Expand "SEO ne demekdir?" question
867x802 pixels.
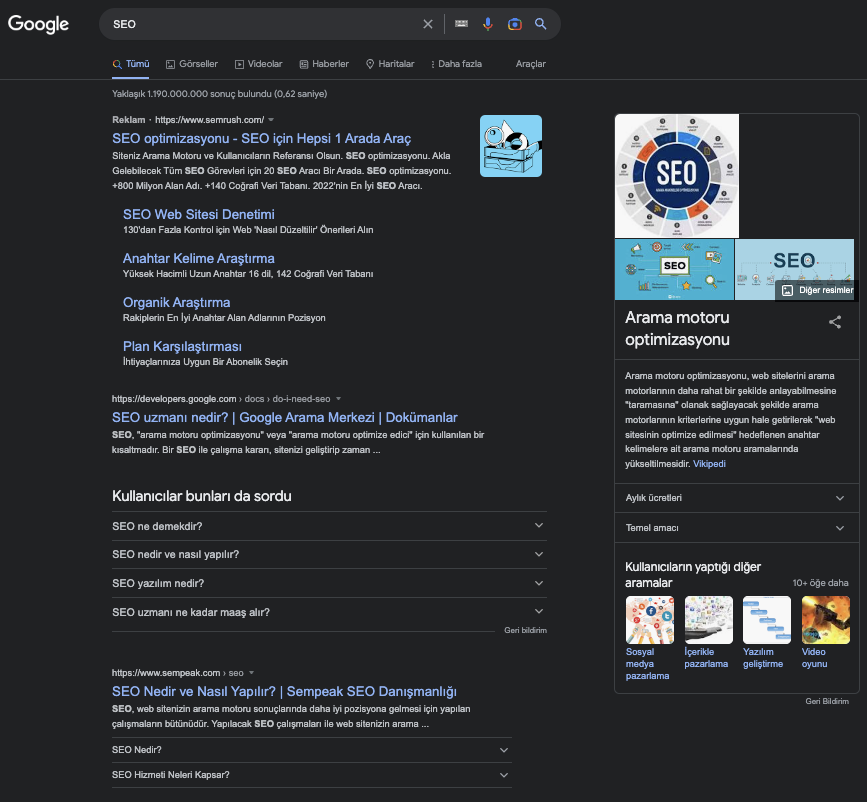[x=329, y=526]
